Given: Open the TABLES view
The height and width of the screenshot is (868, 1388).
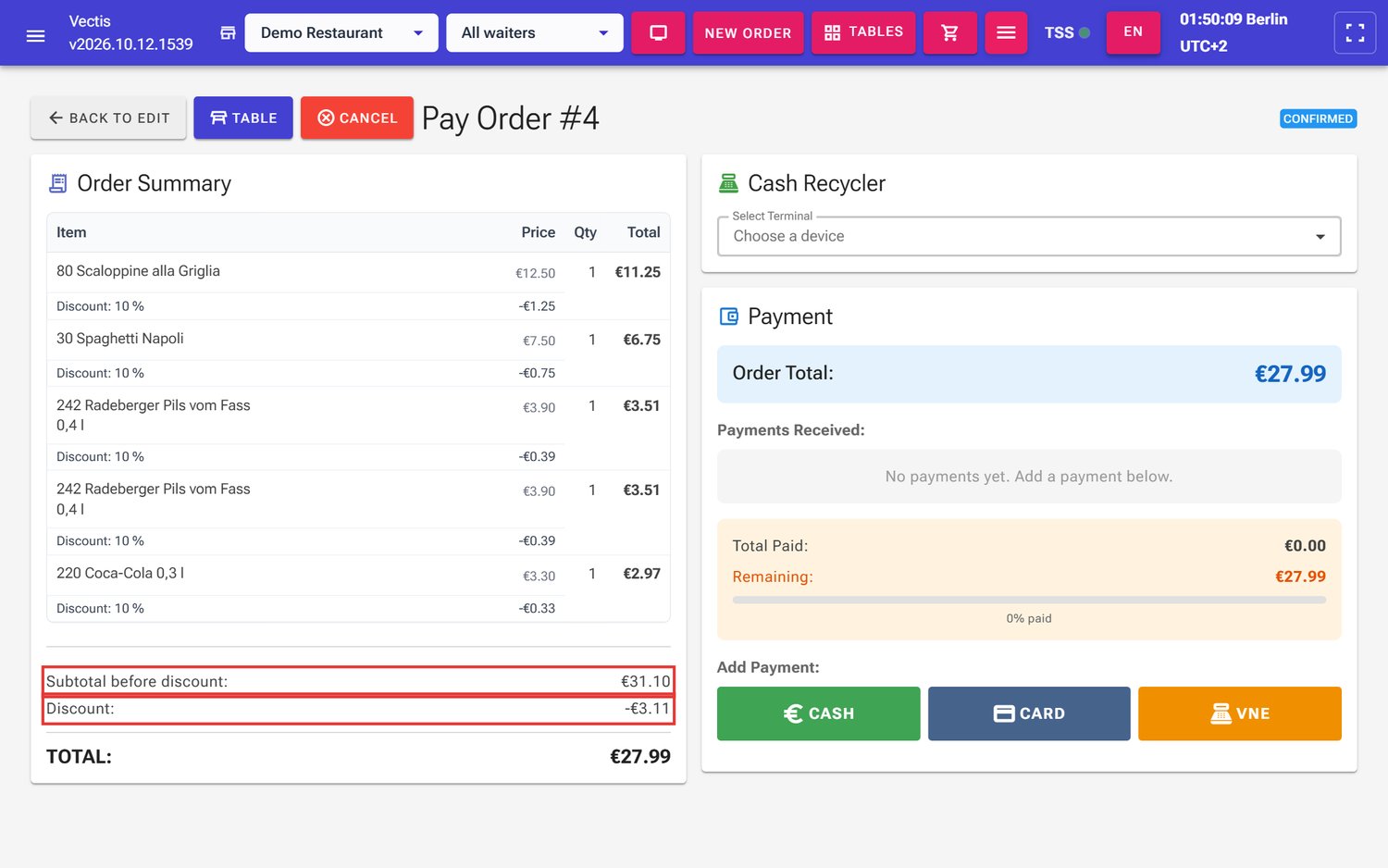Looking at the screenshot, I should click(863, 33).
